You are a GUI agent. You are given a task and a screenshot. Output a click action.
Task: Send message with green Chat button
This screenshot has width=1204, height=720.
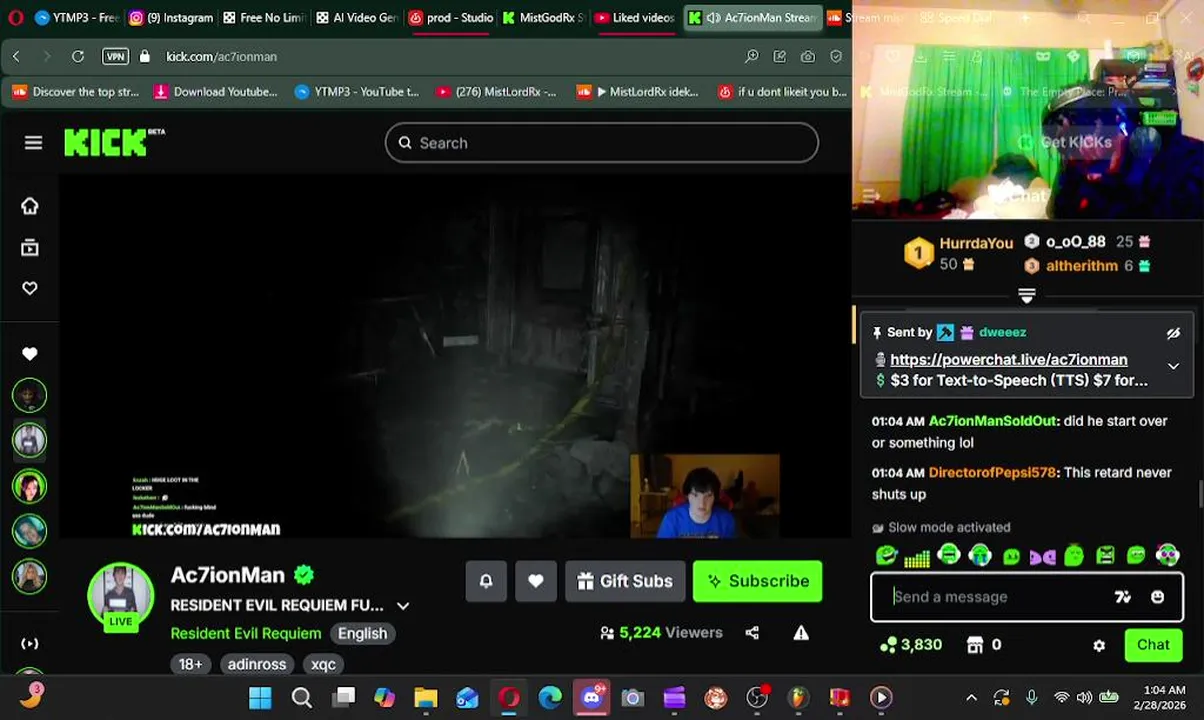pyautogui.click(x=1153, y=645)
